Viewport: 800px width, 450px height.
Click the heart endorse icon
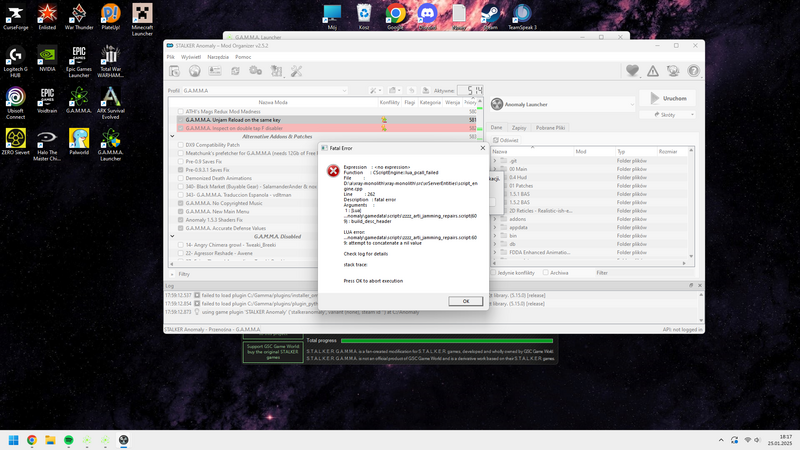pyautogui.click(x=632, y=71)
